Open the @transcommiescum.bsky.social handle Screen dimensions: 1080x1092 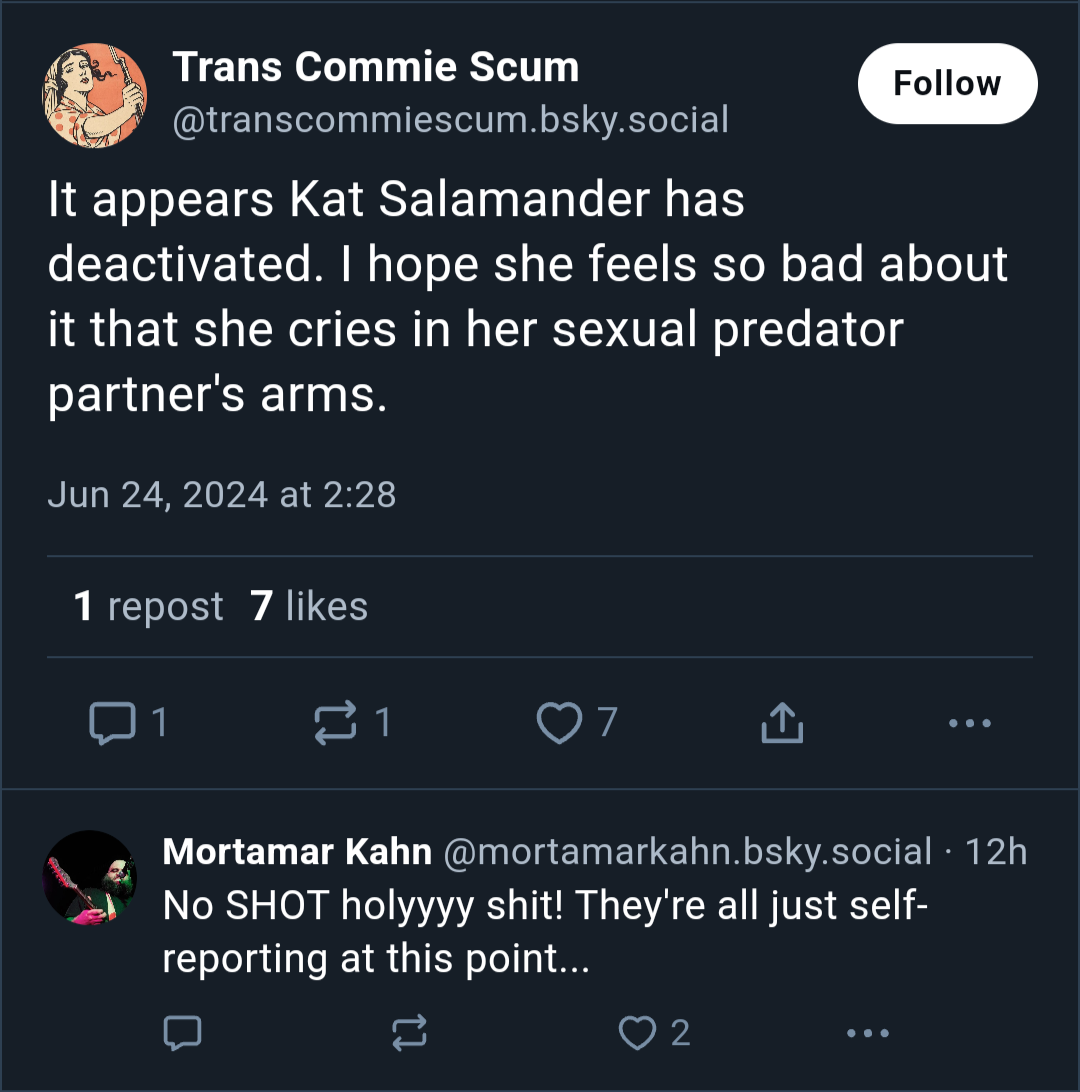(451, 119)
